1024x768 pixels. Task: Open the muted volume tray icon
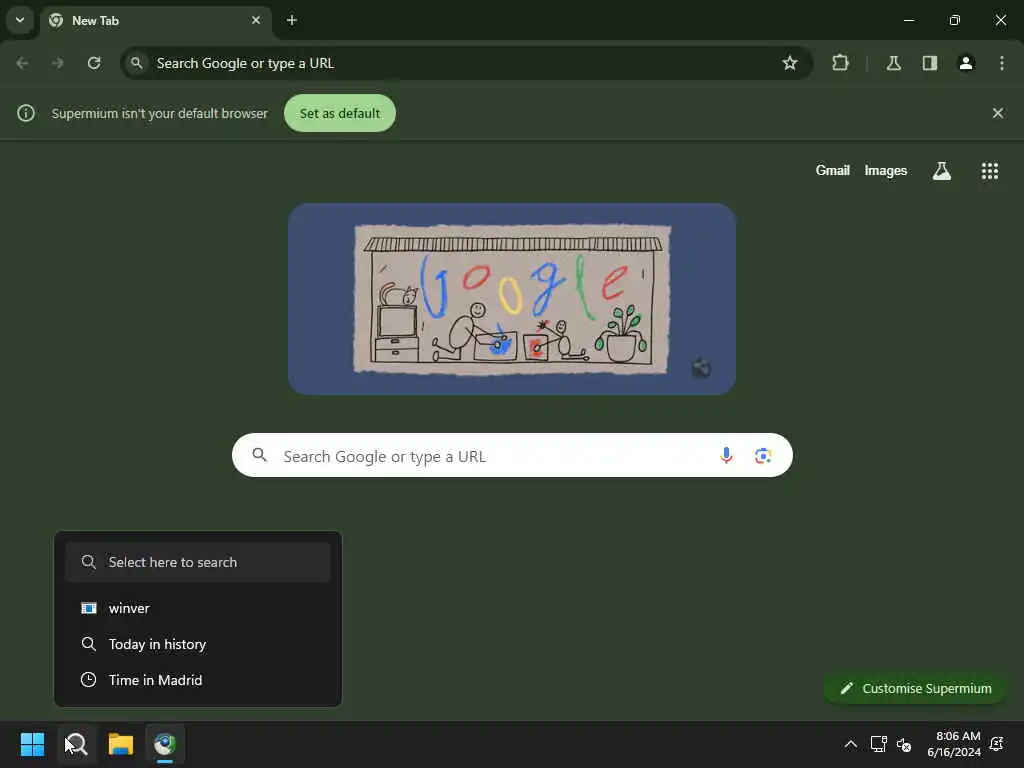tap(904, 744)
